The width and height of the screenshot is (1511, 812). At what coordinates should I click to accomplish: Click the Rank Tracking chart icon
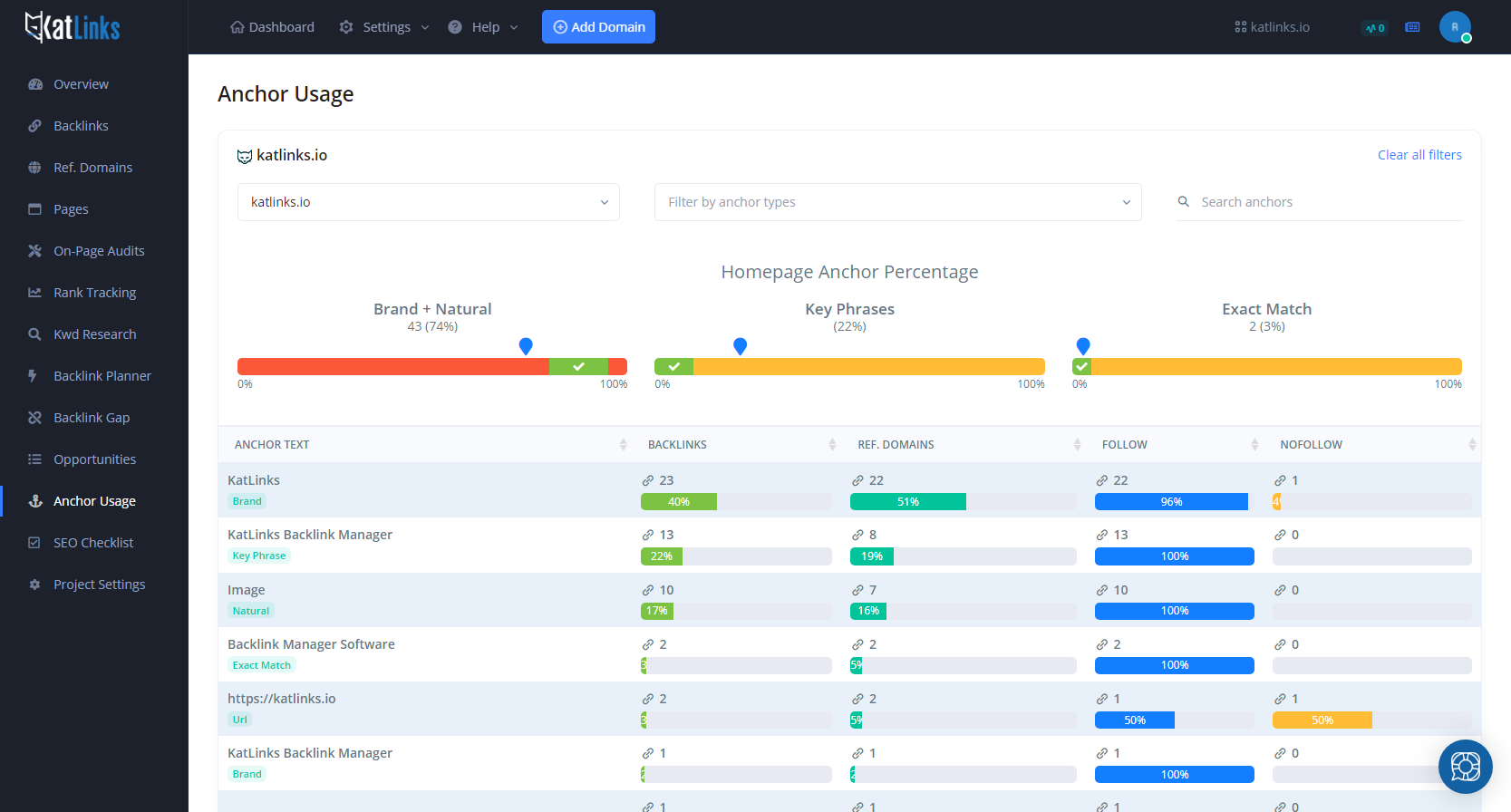tap(35, 293)
